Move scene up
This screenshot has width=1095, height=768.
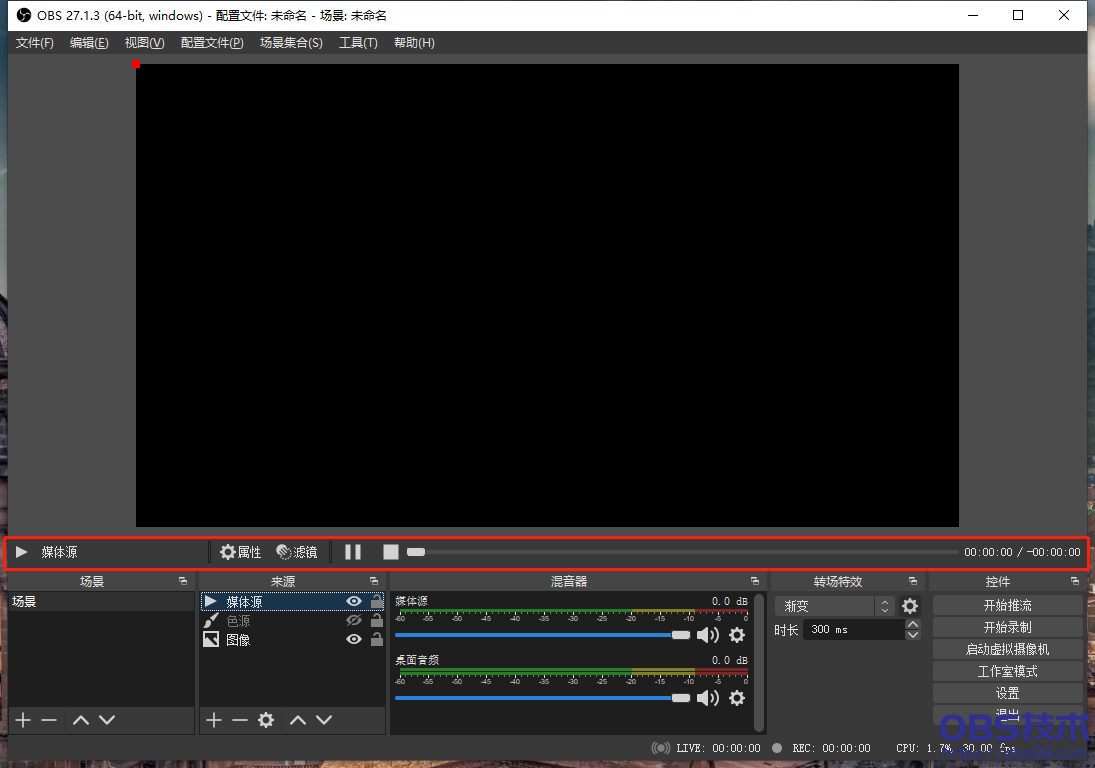click(x=81, y=720)
